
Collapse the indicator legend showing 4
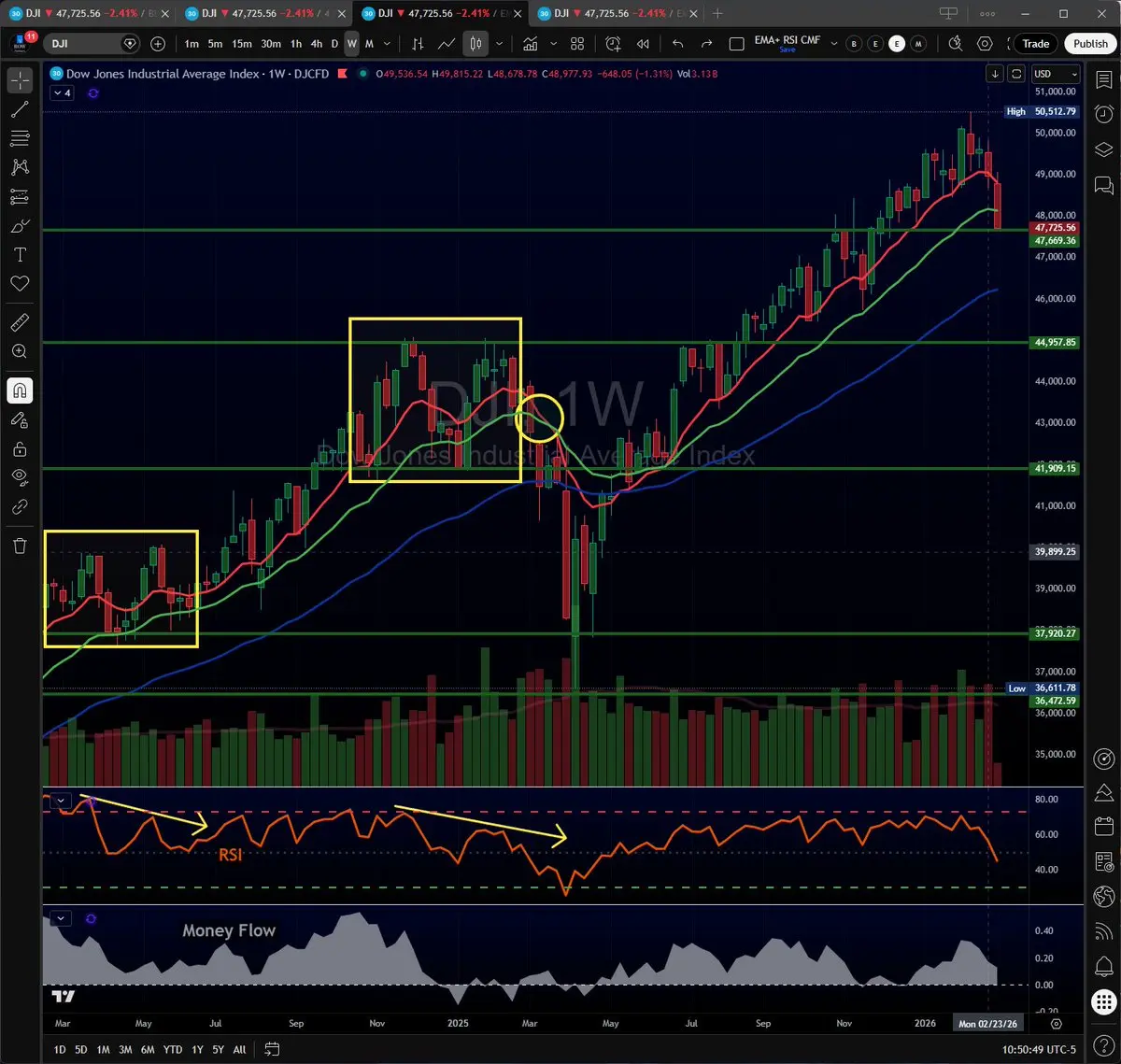[x=63, y=92]
